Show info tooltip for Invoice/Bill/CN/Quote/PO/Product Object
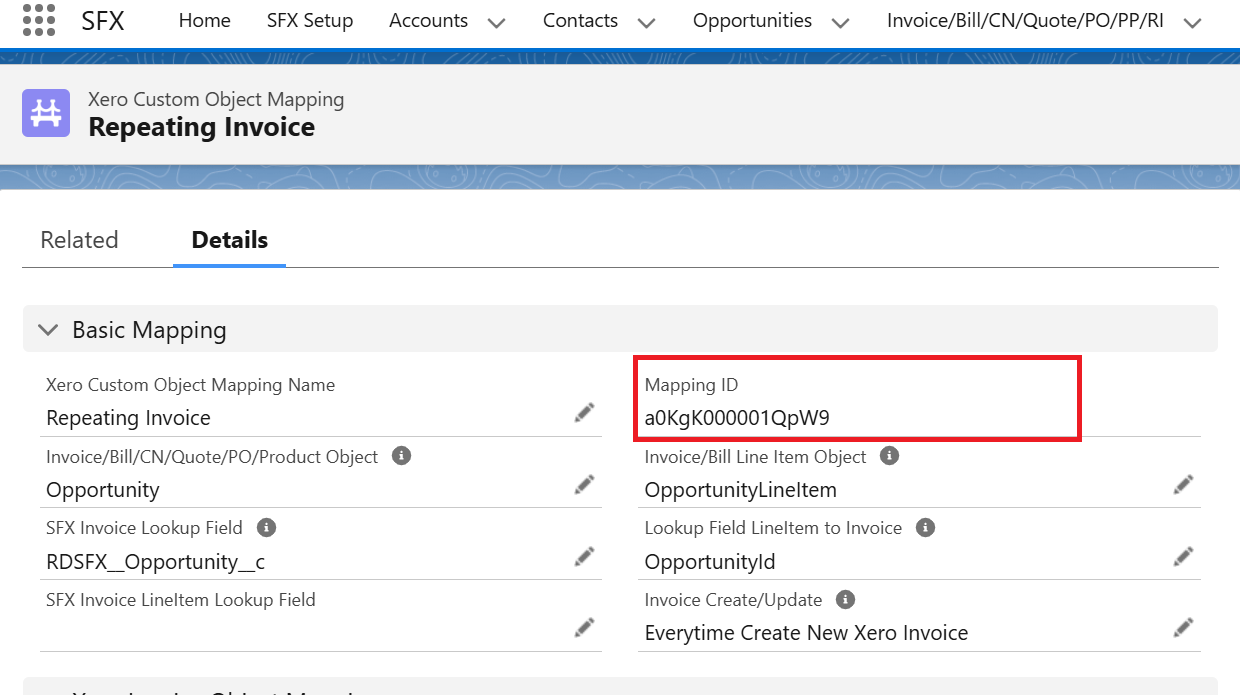 tap(401, 456)
